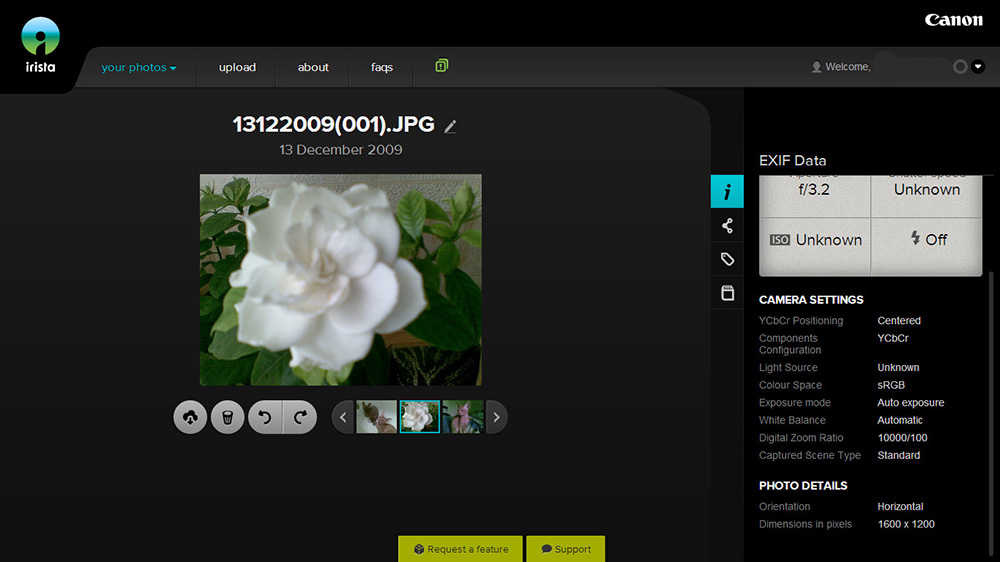The image size is (1000, 562).
Task: Select white flower filmstrip thumbnail
Action: click(x=420, y=417)
